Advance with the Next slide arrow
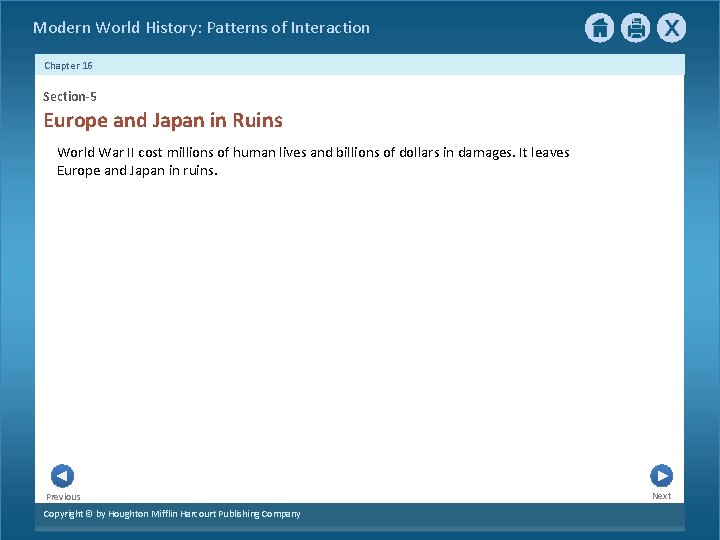Viewport: 720px width, 540px height. (x=662, y=476)
